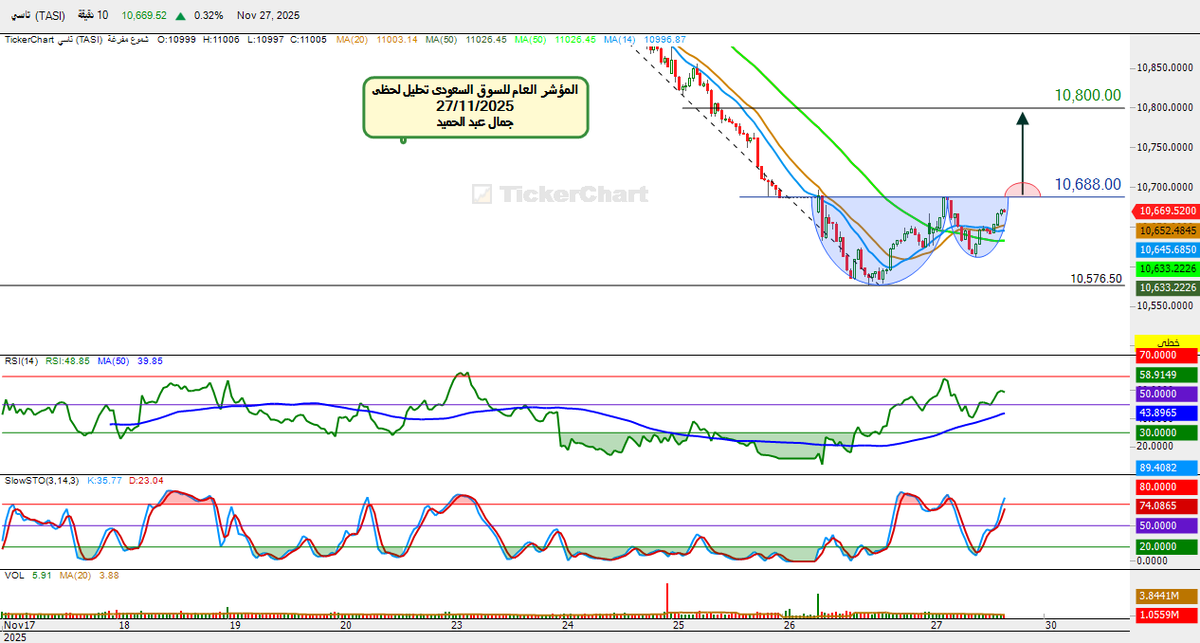Click day 27 on time axis
Image resolution: width=1200 pixels, height=643 pixels.
936,626
